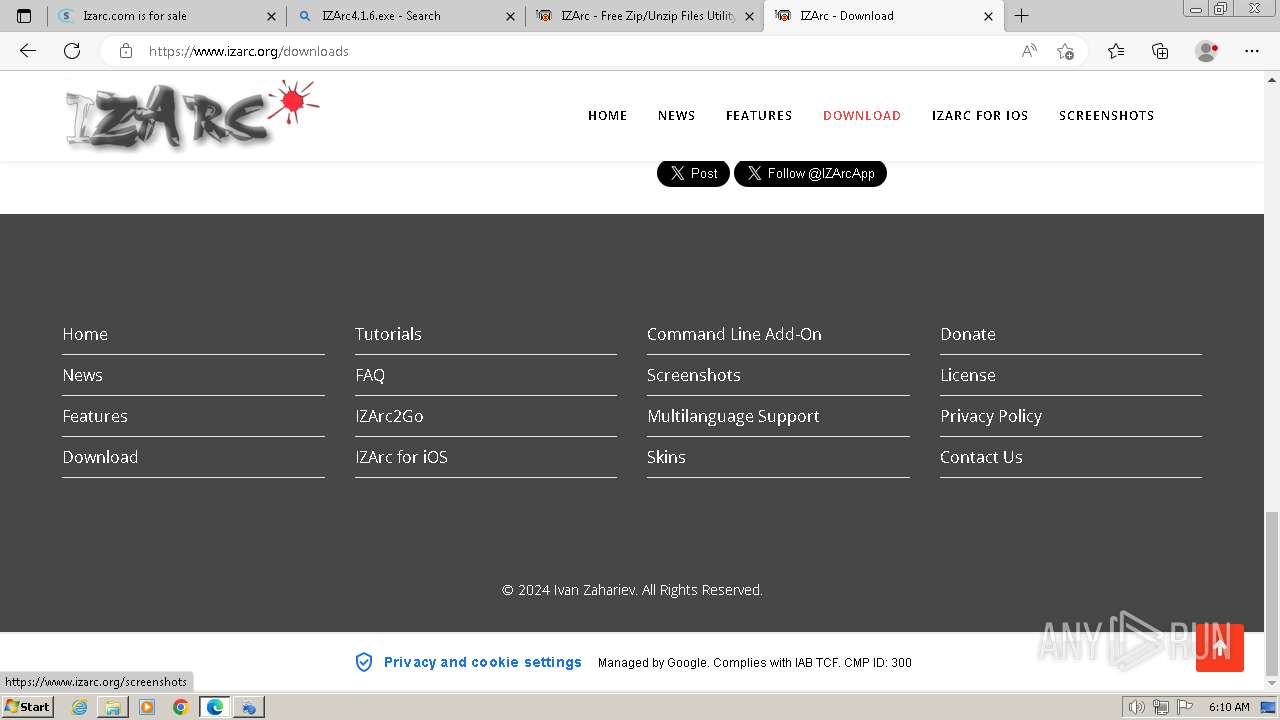This screenshot has width=1280, height=720.
Task: Open the footer Download link
Action: (100, 457)
